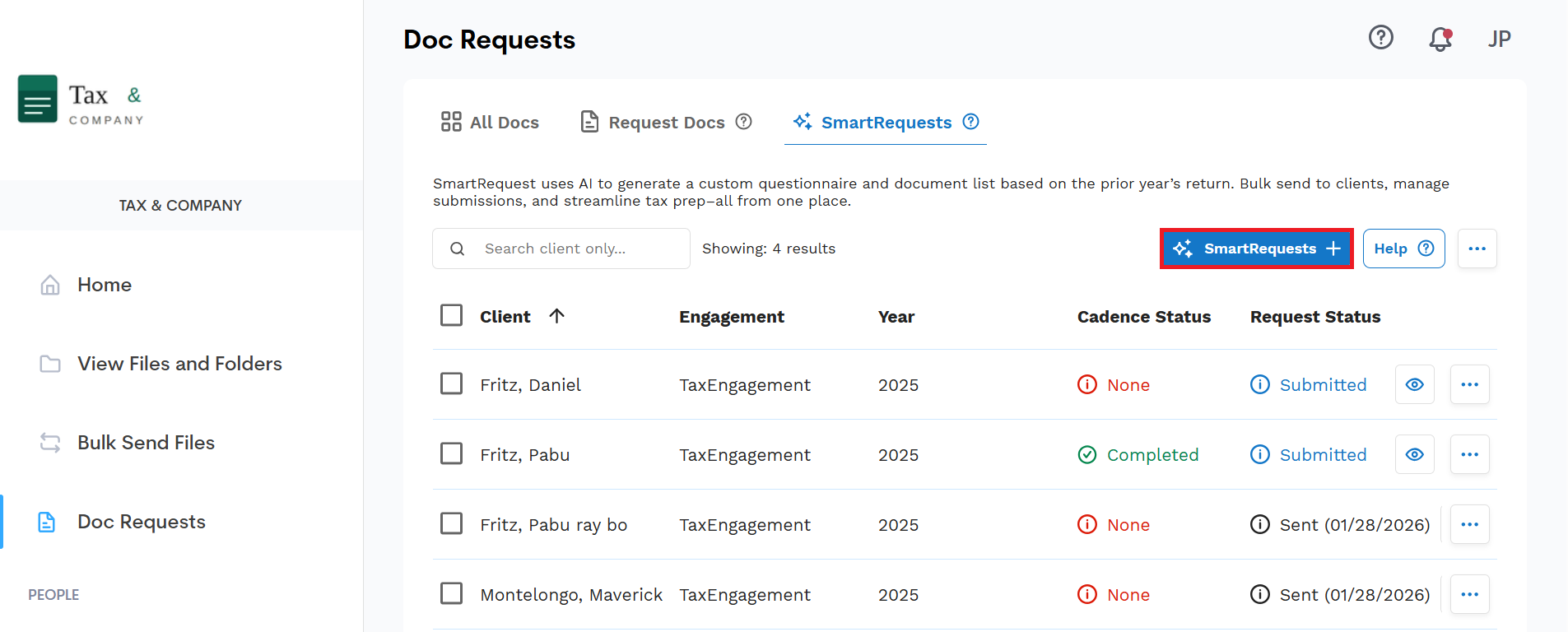This screenshot has width=1568, height=632.
Task: Click the help icon beside Request Docs
Action: (x=743, y=122)
